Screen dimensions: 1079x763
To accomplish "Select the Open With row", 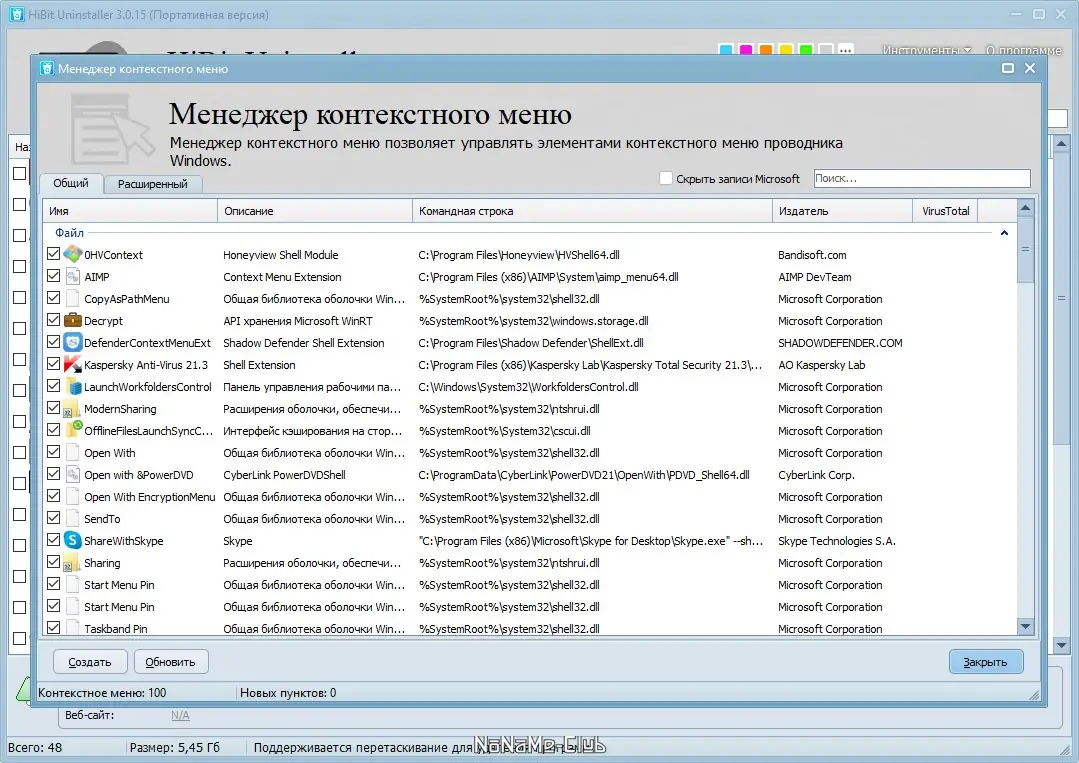I will point(530,453).
